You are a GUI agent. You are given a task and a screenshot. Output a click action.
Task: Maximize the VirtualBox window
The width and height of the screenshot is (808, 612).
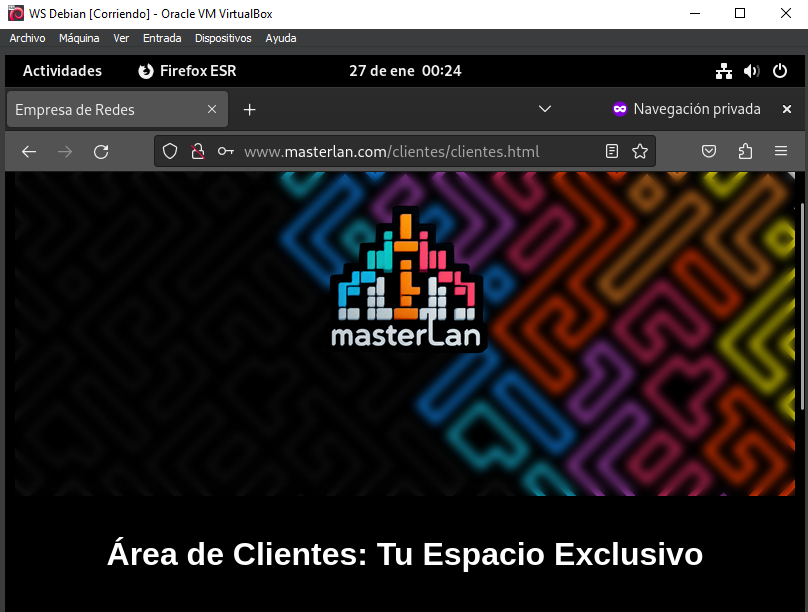[x=740, y=13]
